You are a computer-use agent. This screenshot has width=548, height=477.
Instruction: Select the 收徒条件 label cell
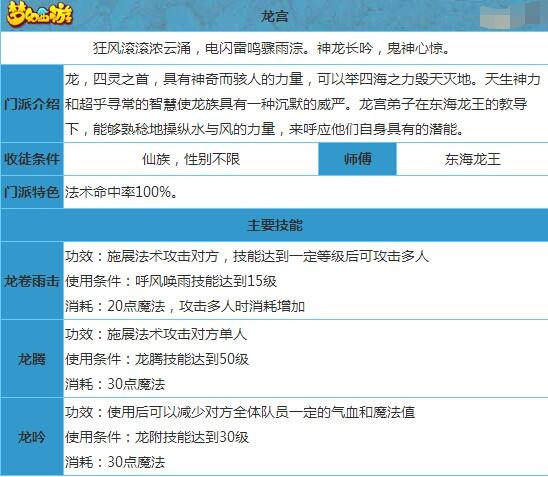(32, 159)
